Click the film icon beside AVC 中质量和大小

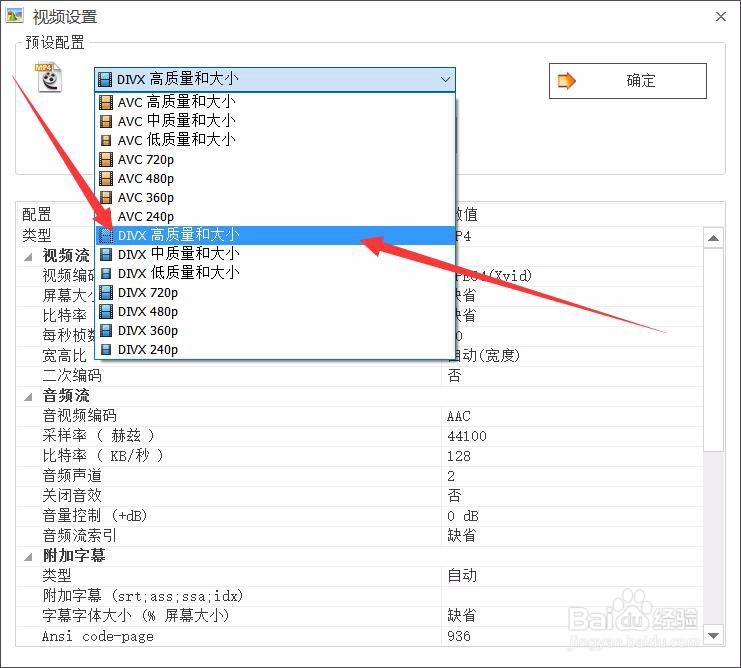[106, 121]
